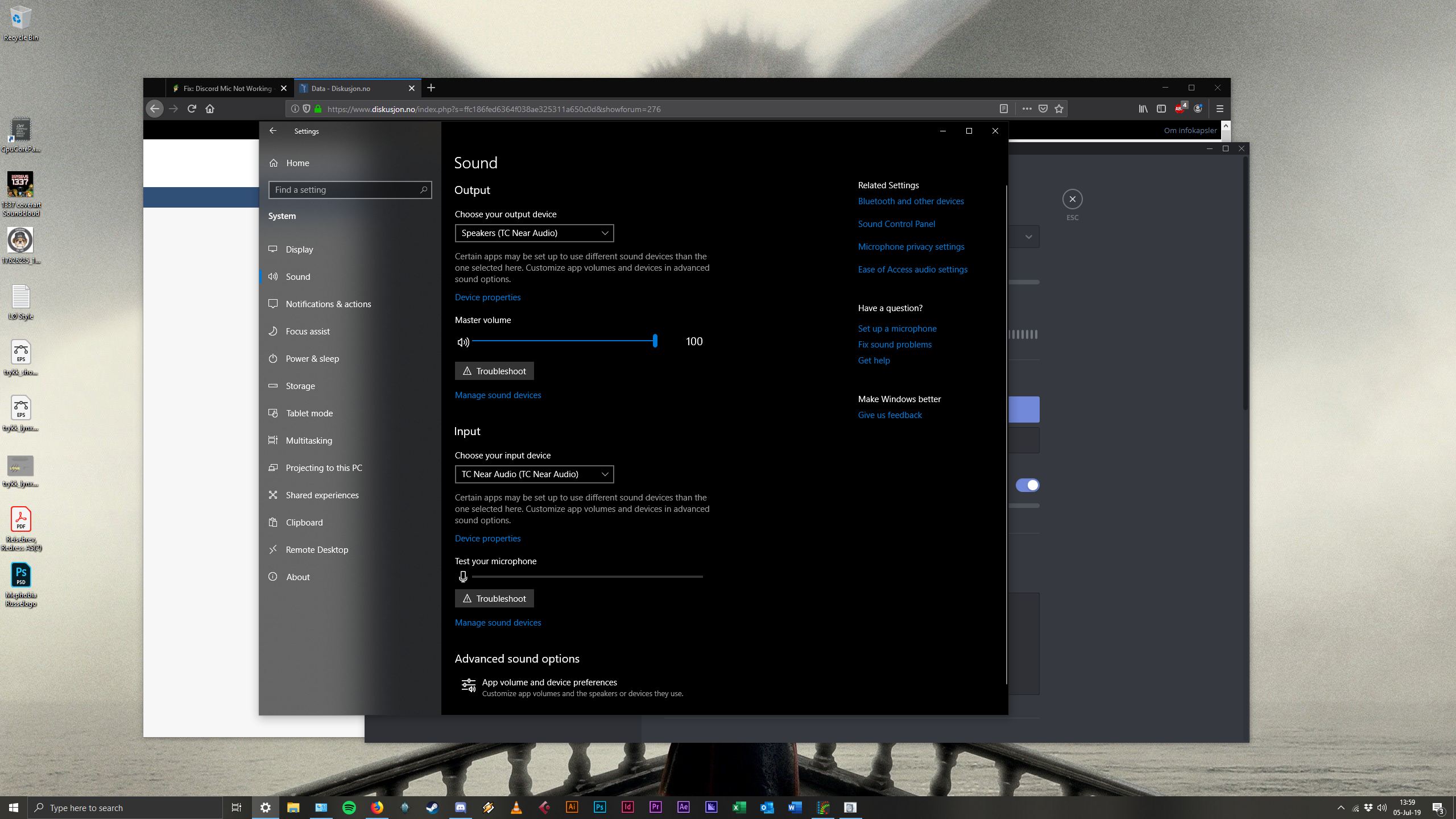Open Discord from taskbar
Image resolution: width=1456 pixels, height=819 pixels.
pos(461,808)
